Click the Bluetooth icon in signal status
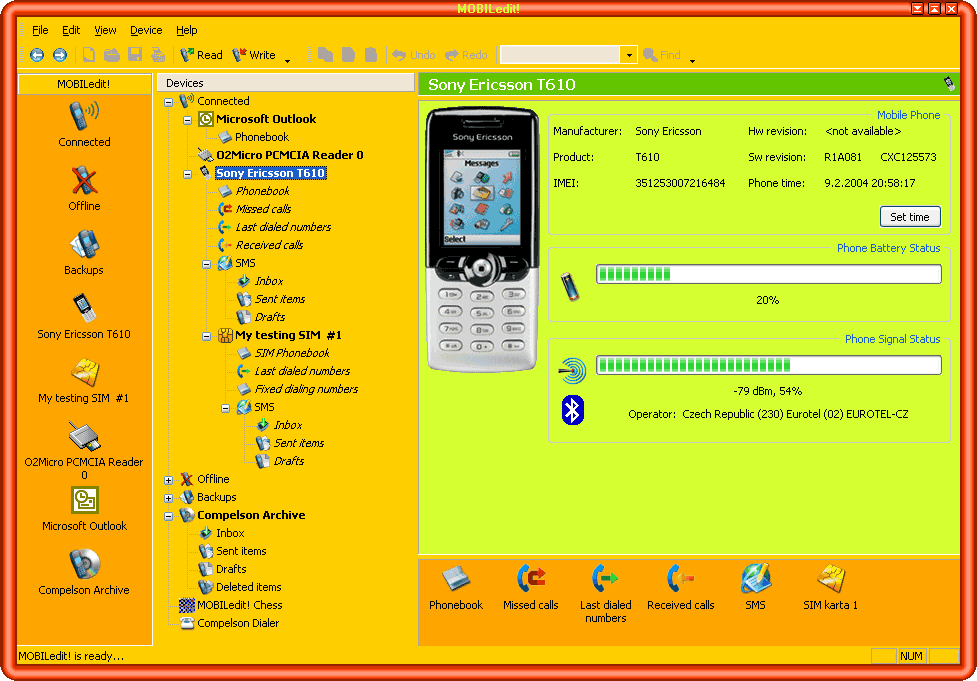 coord(573,410)
